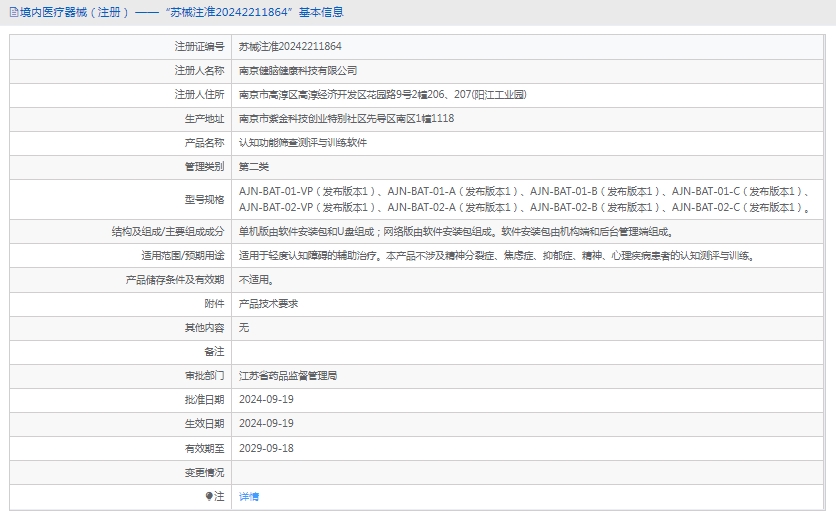
Task: Click the 不适用 storage conditions value
Action: point(255,280)
